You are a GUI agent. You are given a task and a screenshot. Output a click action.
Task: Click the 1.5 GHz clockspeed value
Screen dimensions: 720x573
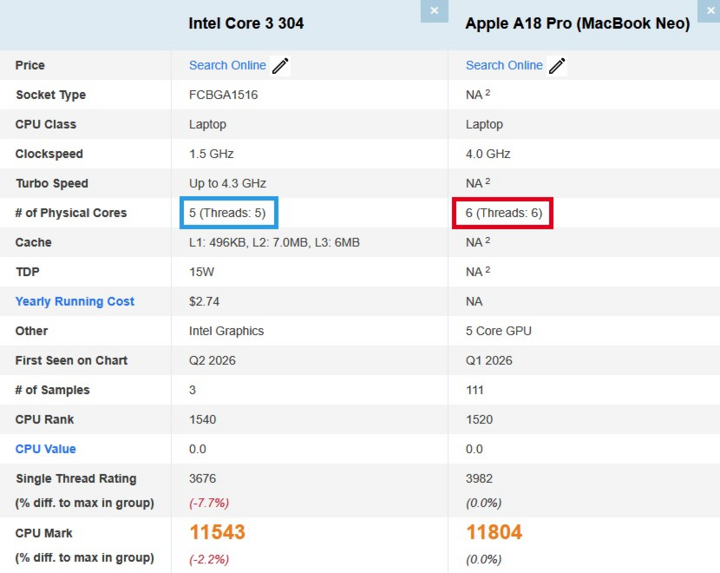coord(211,154)
